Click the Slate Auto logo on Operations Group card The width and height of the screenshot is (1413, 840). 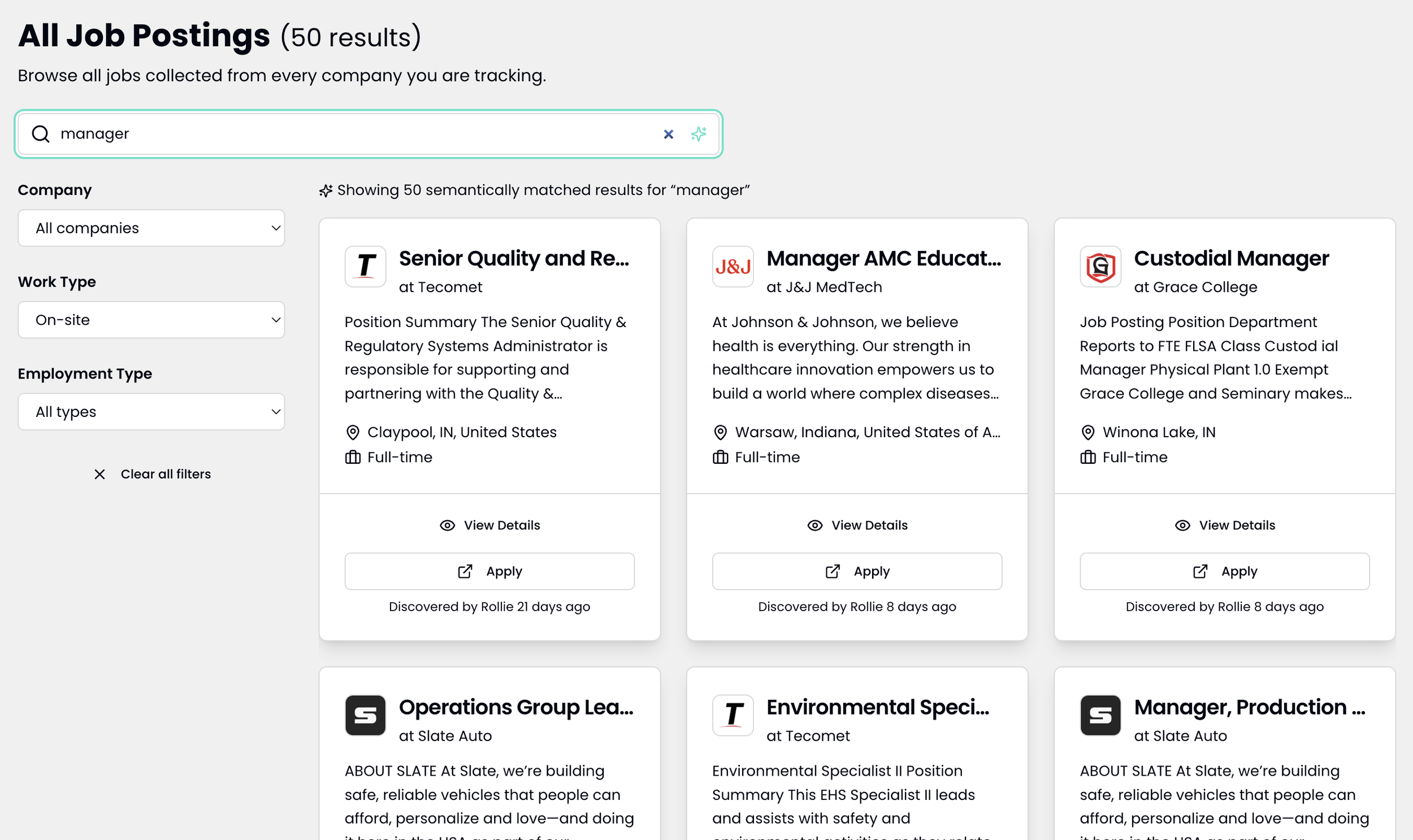365,716
